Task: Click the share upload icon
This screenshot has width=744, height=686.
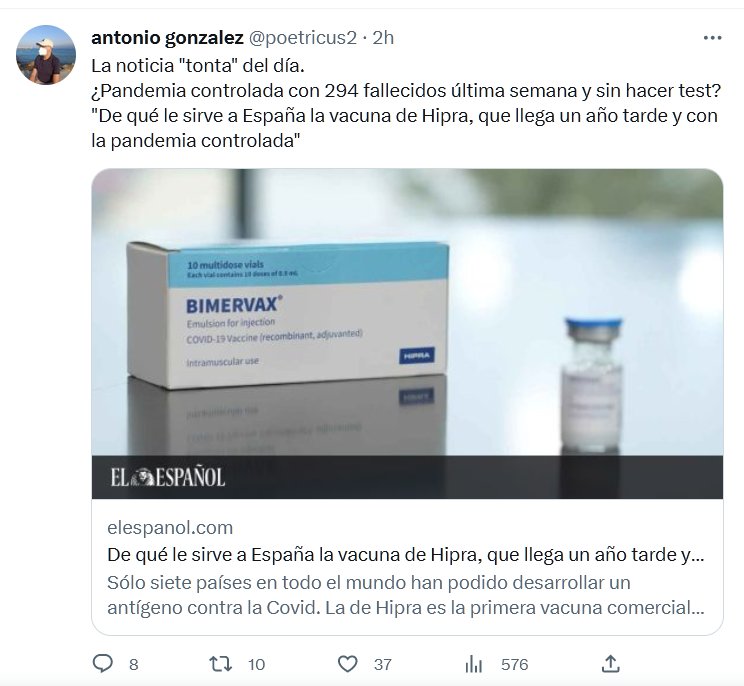Action: (610, 663)
